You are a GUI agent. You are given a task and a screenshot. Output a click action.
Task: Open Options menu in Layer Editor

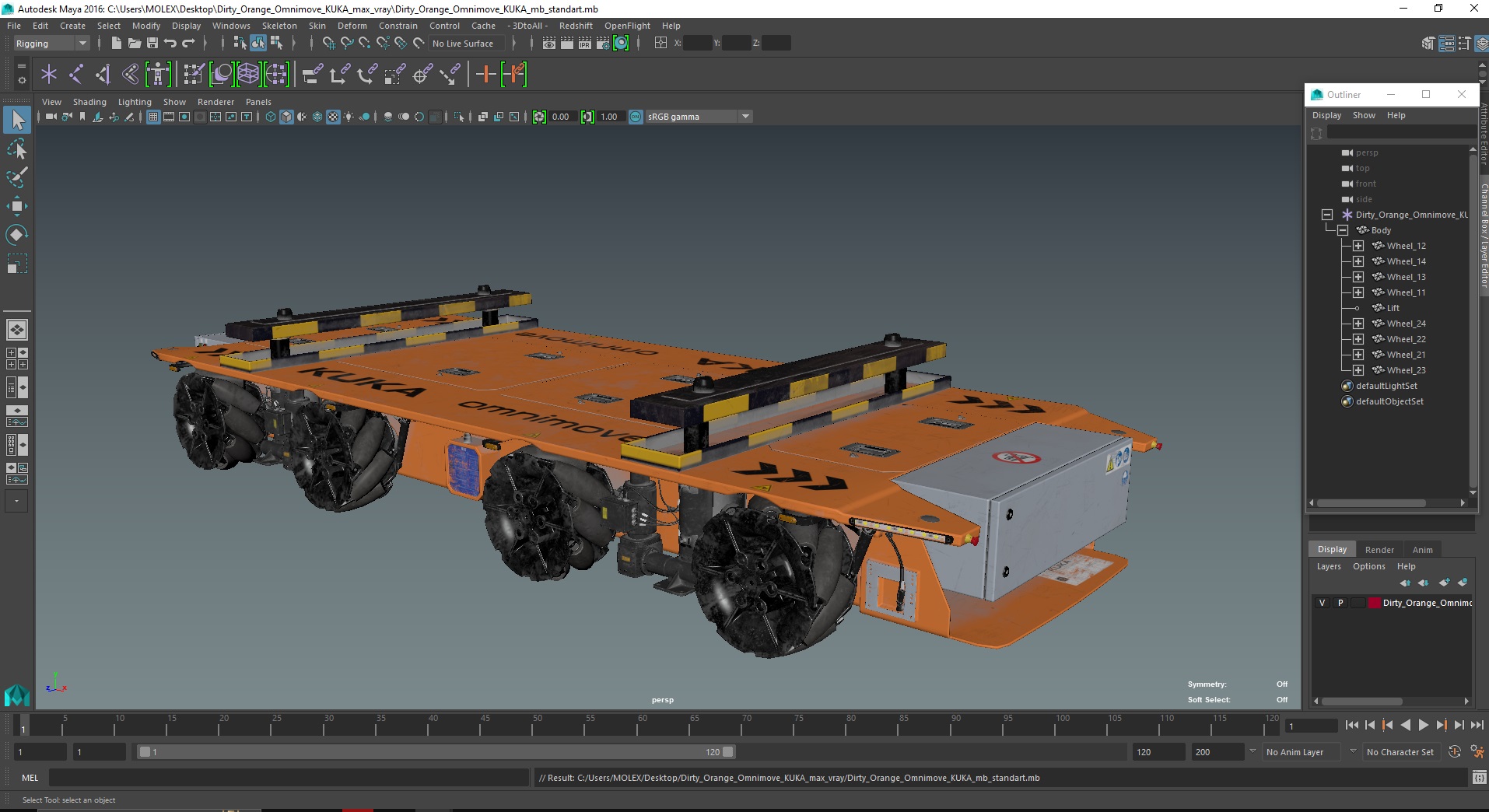(x=1368, y=566)
